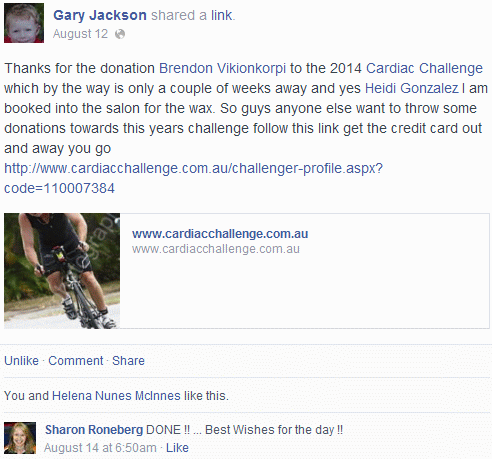Open Sharon Roneberg's avatar picture
This screenshot has height=459, width=492.
coord(20,438)
